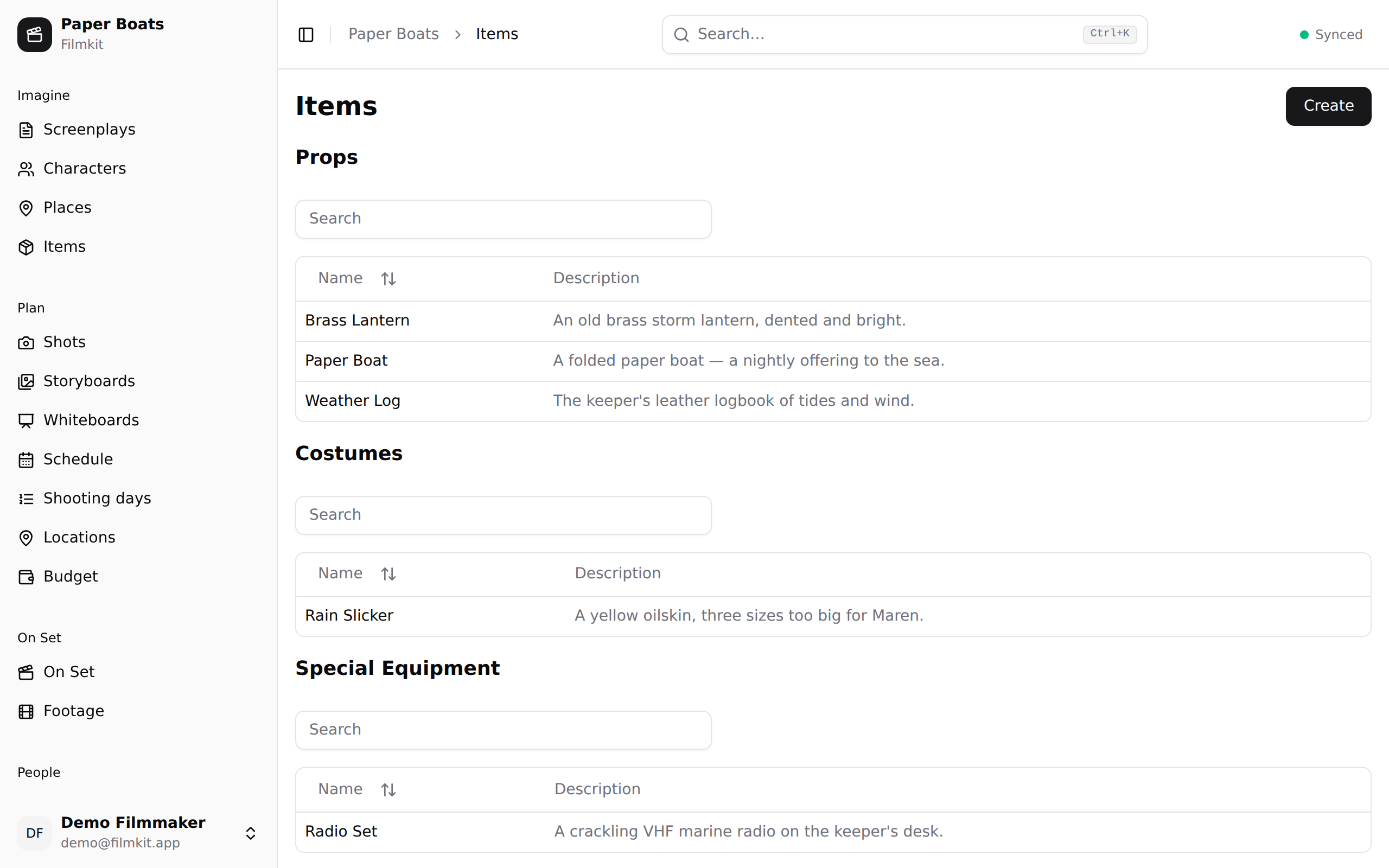
Task: Focus the Props search field
Action: (504, 219)
